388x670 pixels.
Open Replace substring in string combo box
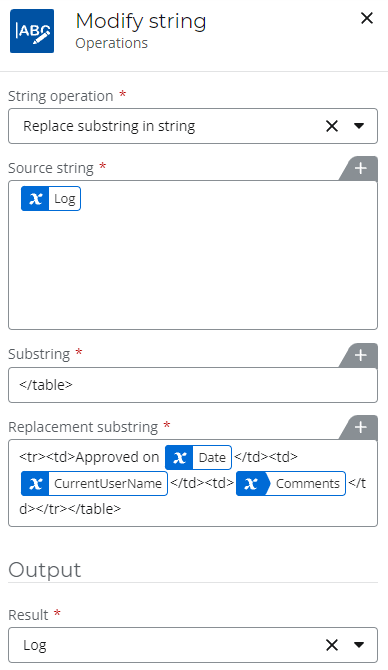[193, 126]
